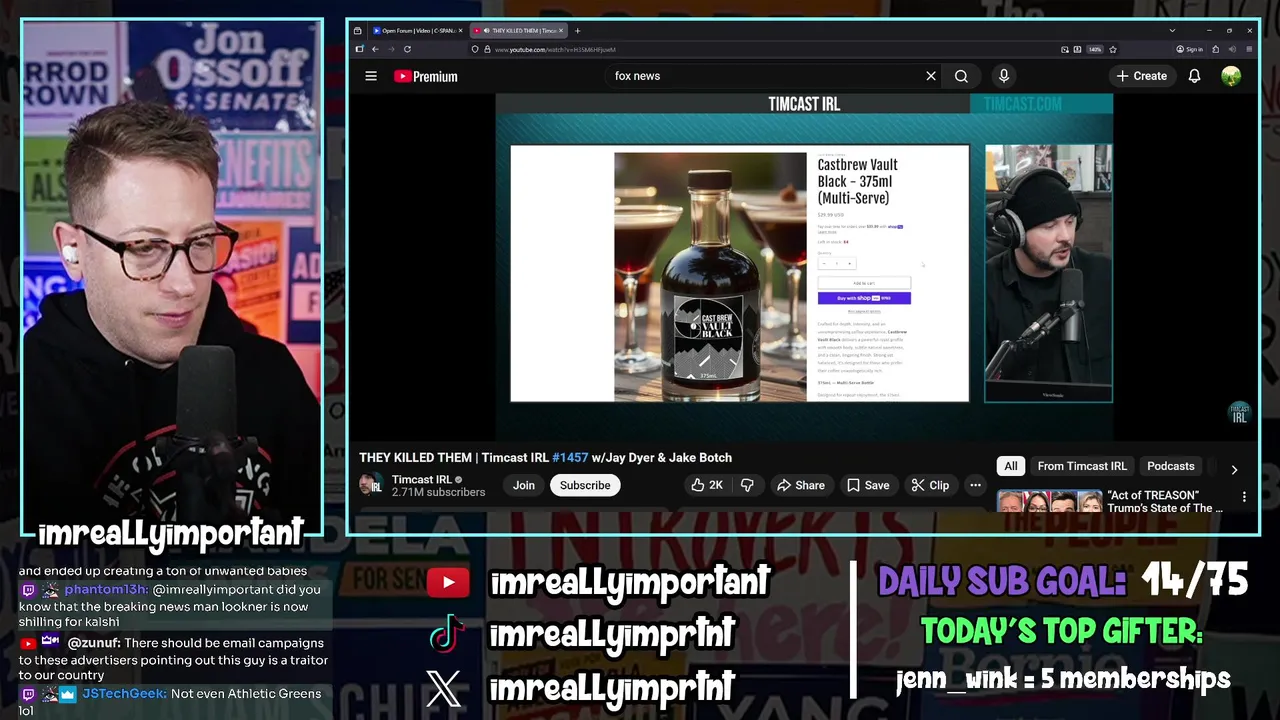Open the account avatar menu

[1231, 76]
